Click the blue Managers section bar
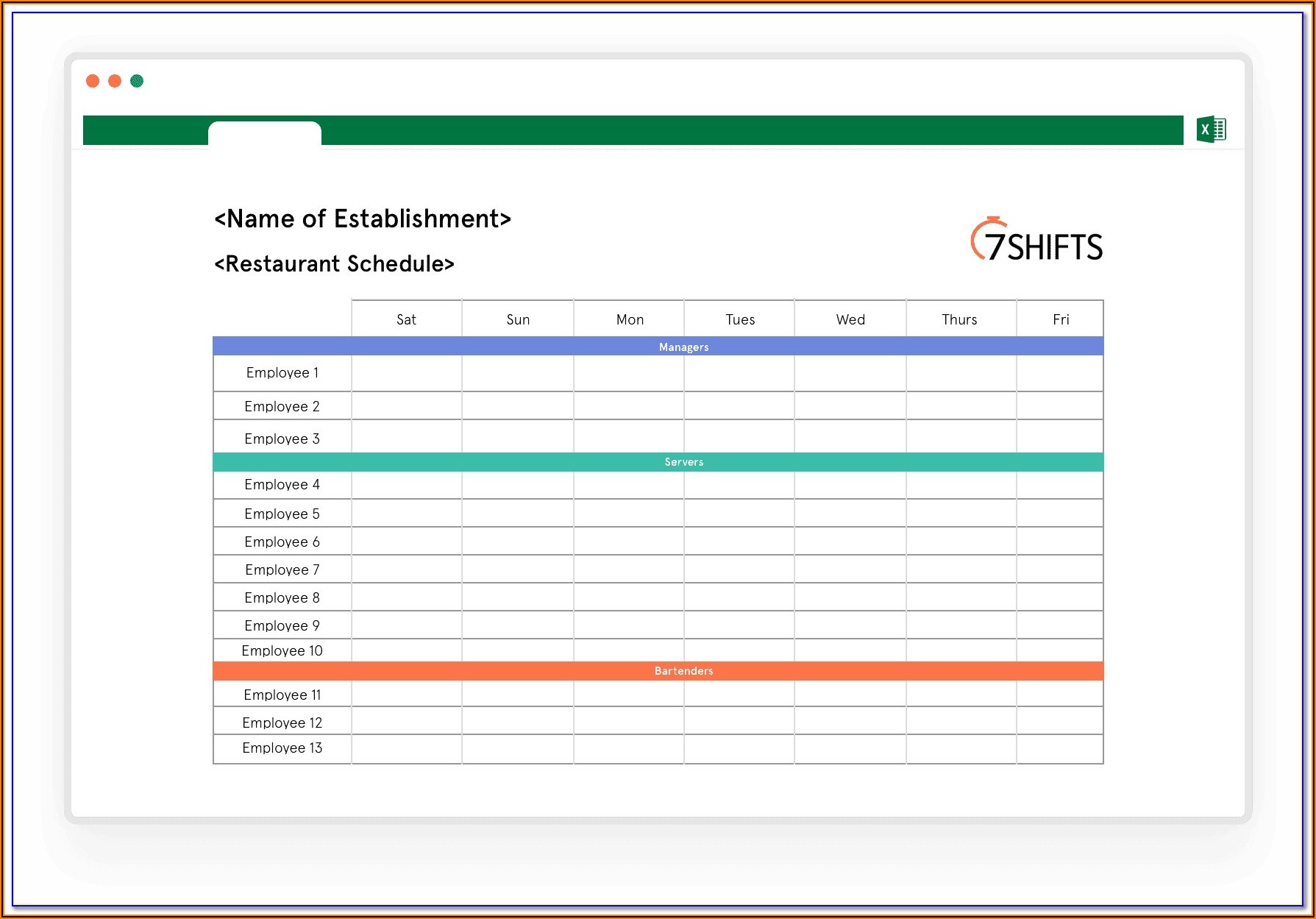Screen dimensions: 1316x919 pyautogui.click(x=683, y=347)
